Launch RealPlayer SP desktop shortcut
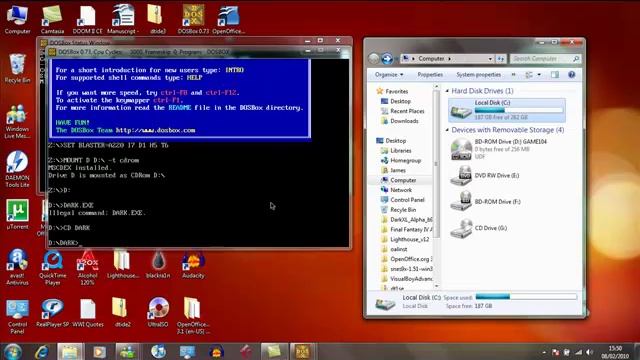This screenshot has width=640, height=360. click(52, 313)
